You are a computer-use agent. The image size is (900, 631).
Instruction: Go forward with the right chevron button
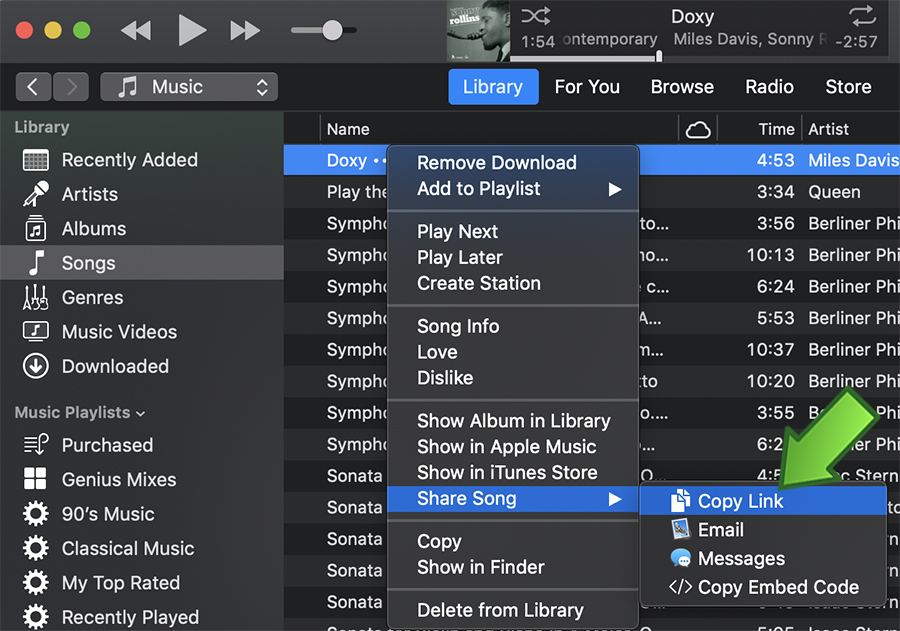tap(71, 87)
